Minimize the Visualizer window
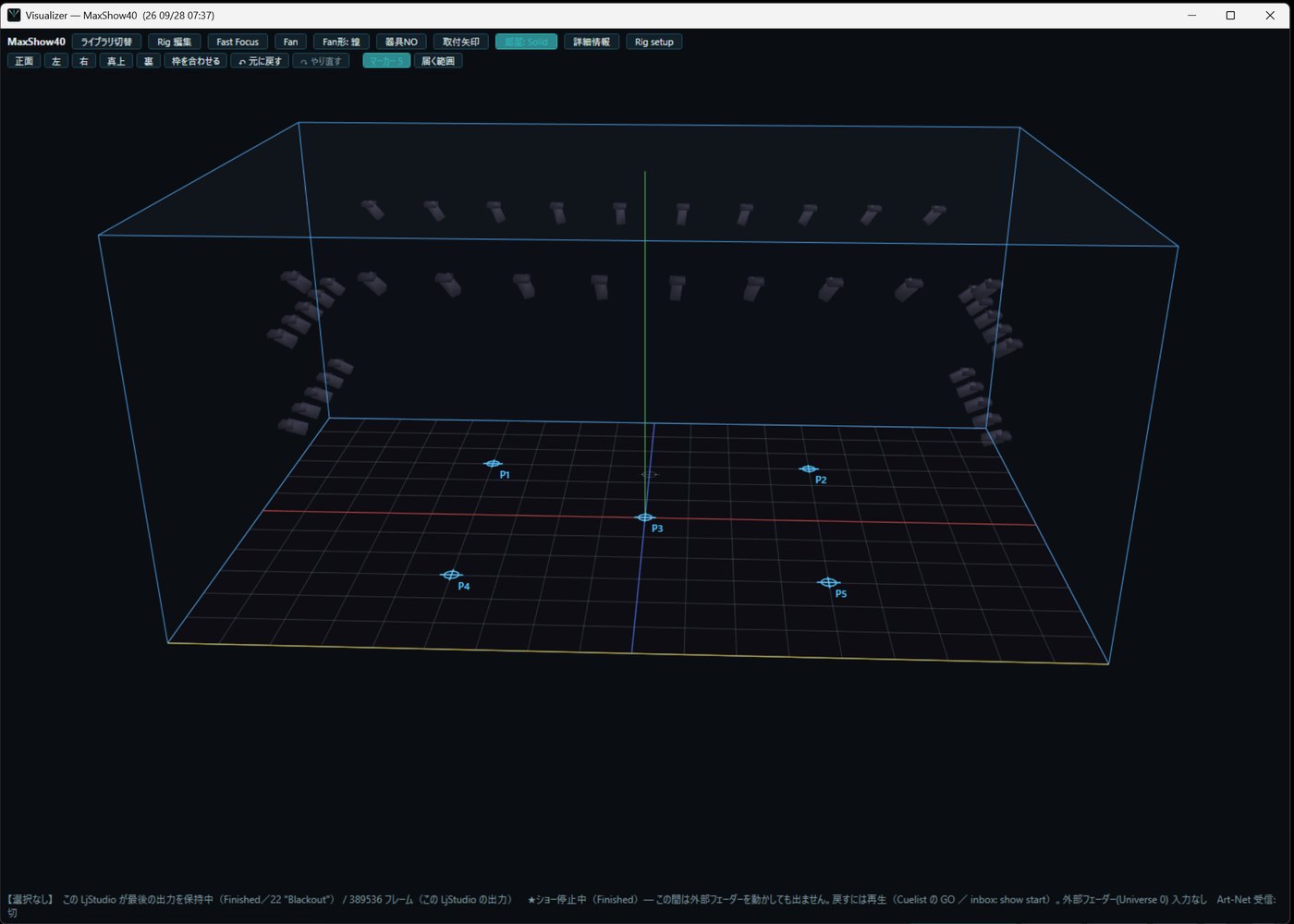 click(x=1191, y=15)
